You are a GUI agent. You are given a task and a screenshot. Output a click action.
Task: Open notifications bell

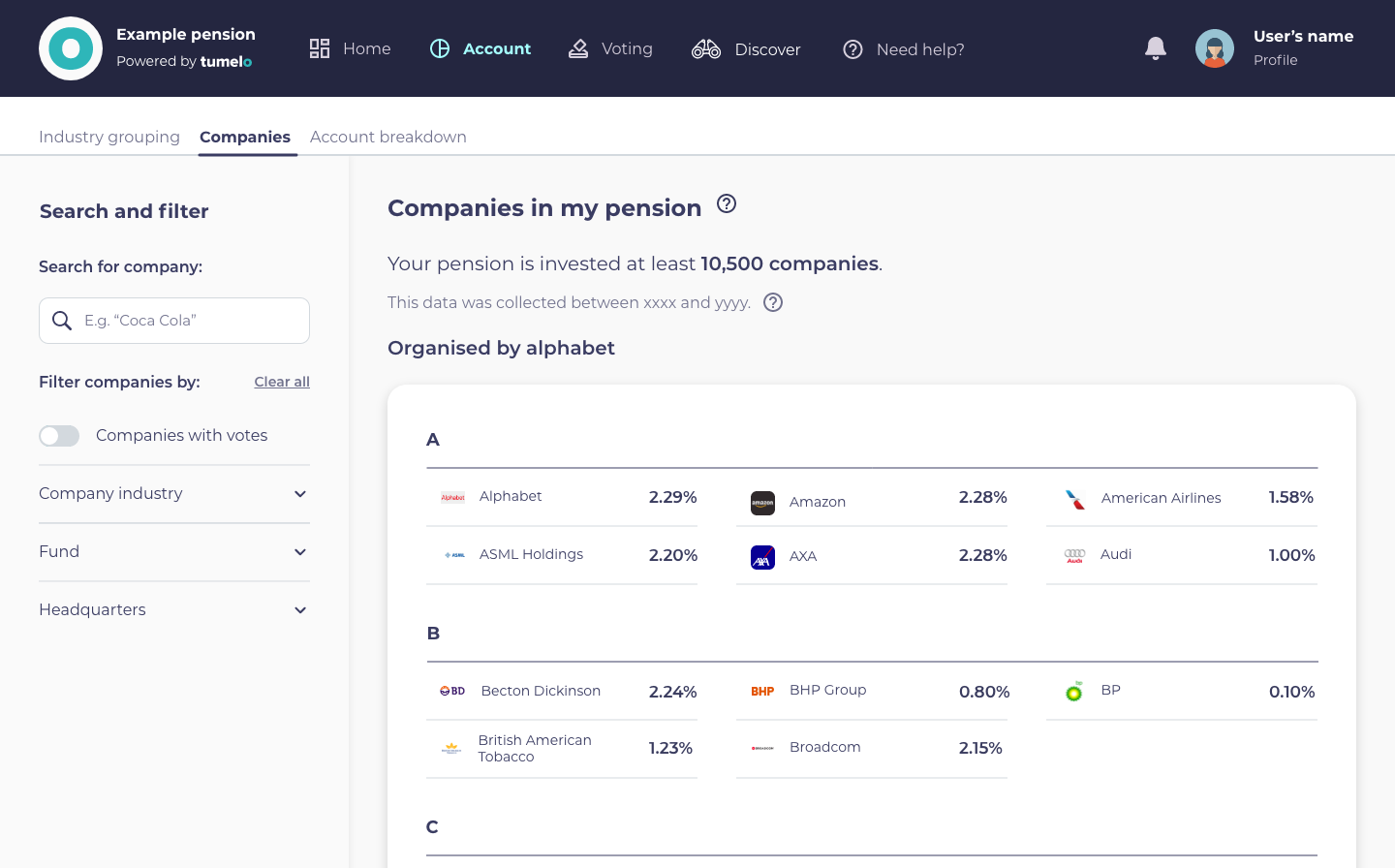pos(1156,48)
